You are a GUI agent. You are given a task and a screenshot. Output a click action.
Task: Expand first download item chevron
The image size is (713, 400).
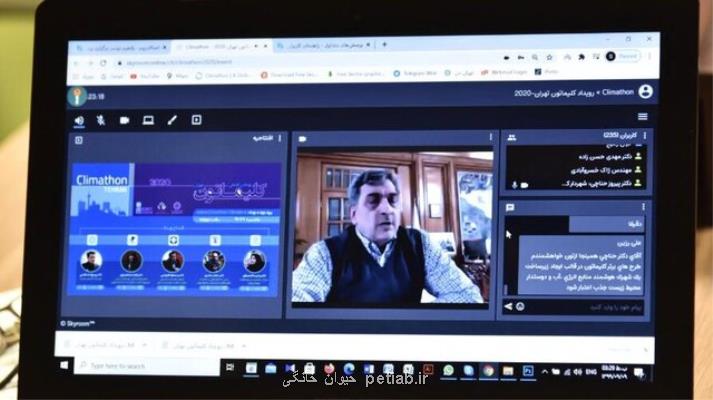pos(145,345)
